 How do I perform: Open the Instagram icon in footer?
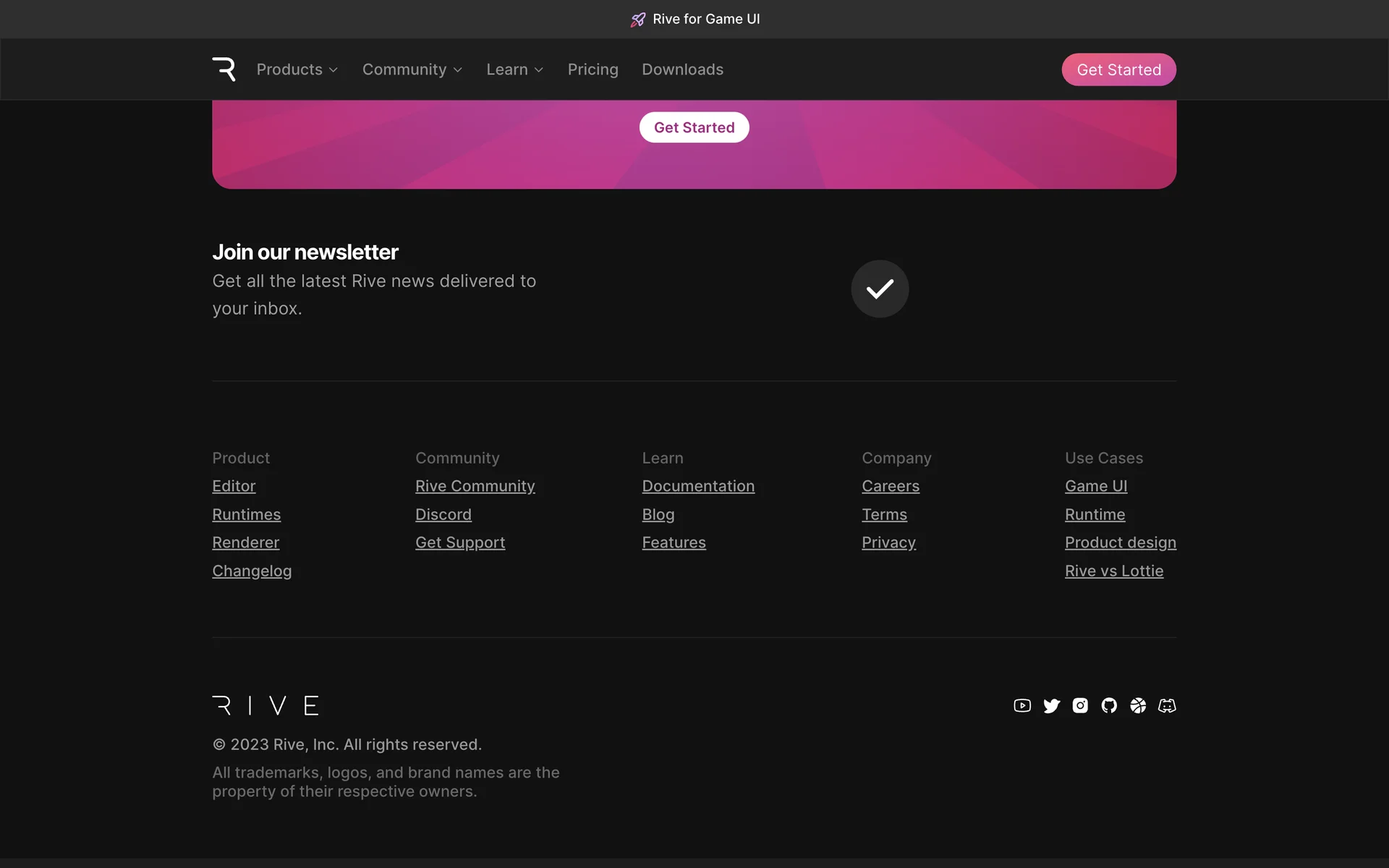tap(1080, 705)
